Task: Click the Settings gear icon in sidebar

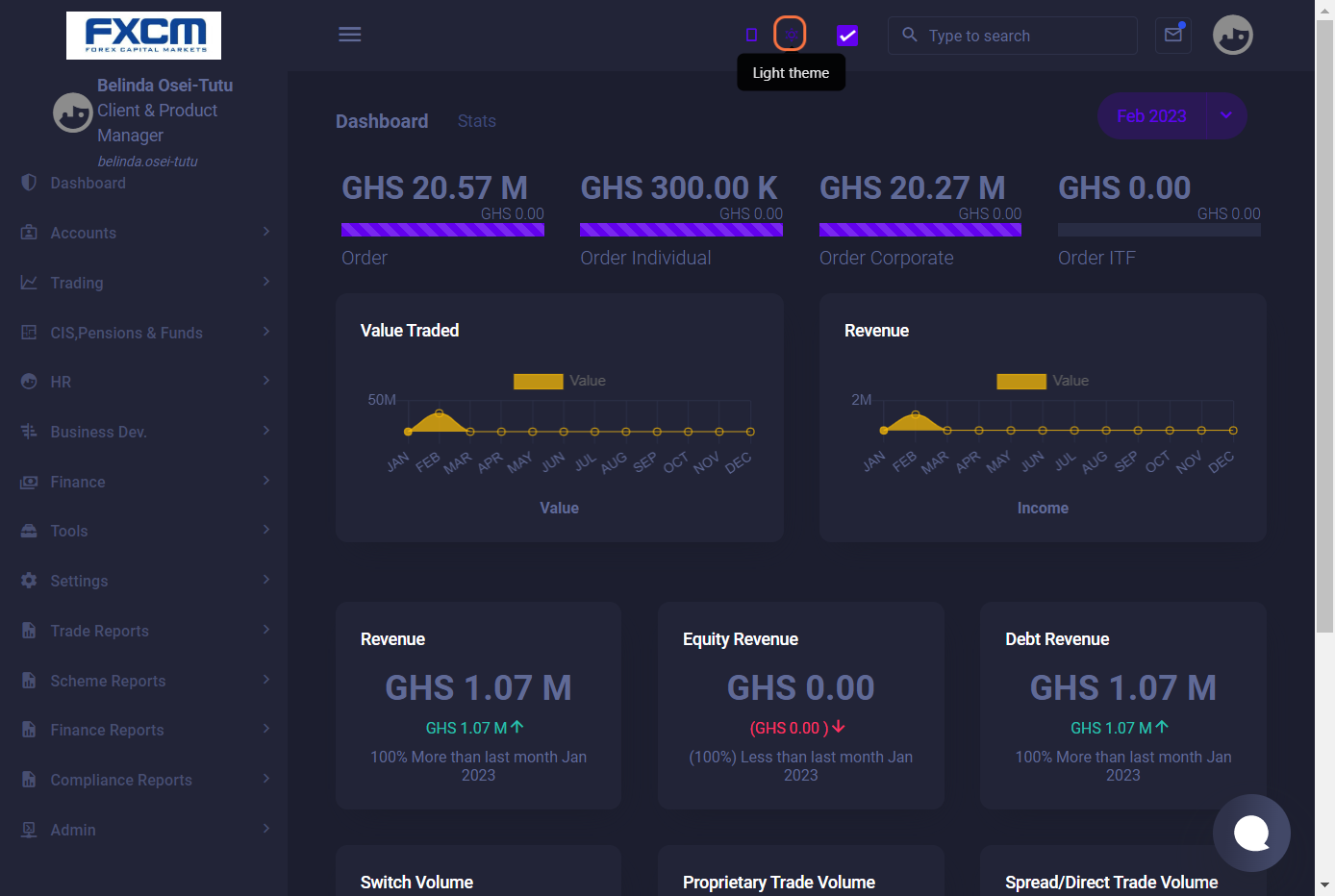Action: pyautogui.click(x=29, y=581)
